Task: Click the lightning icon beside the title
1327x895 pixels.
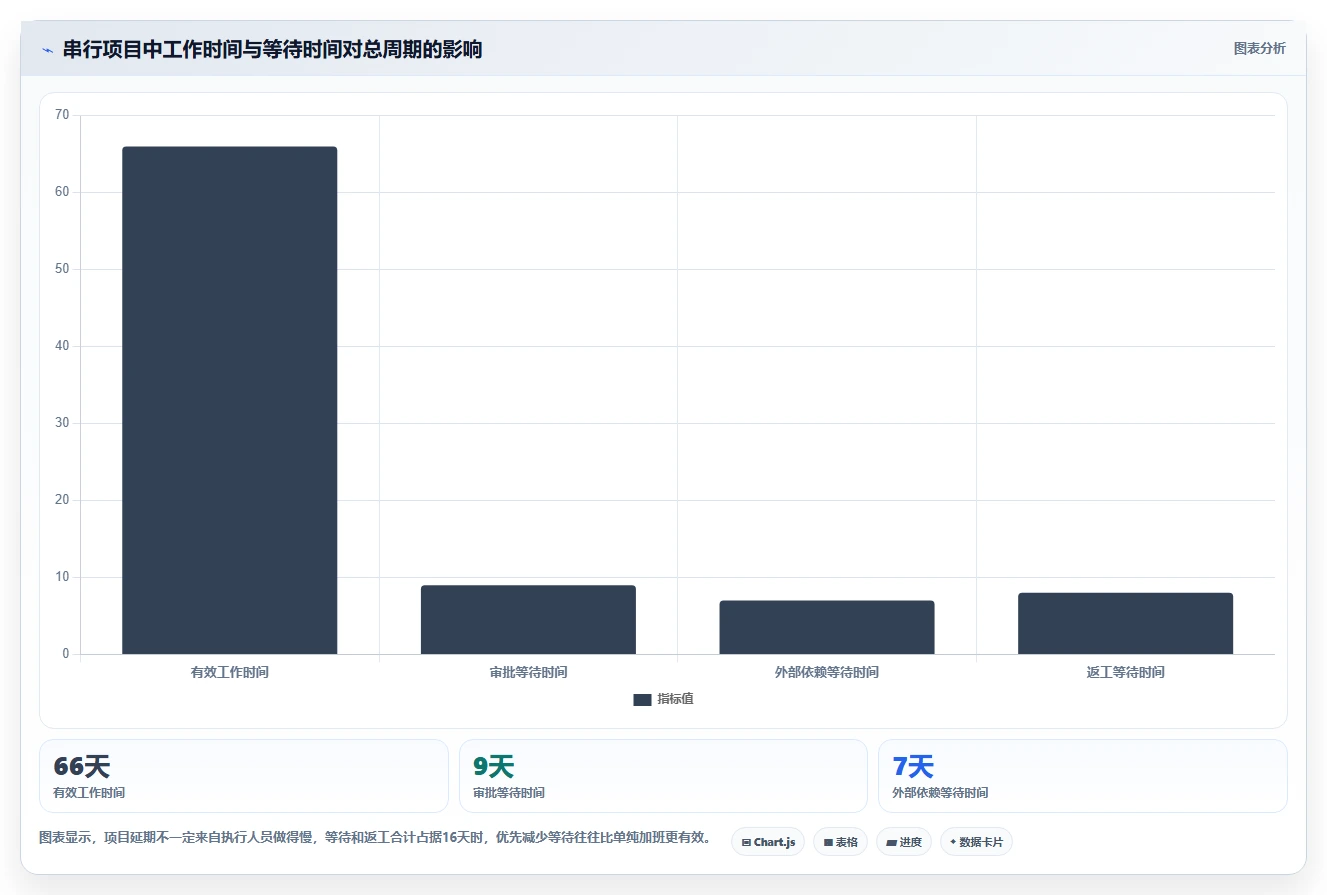Action: (47, 50)
